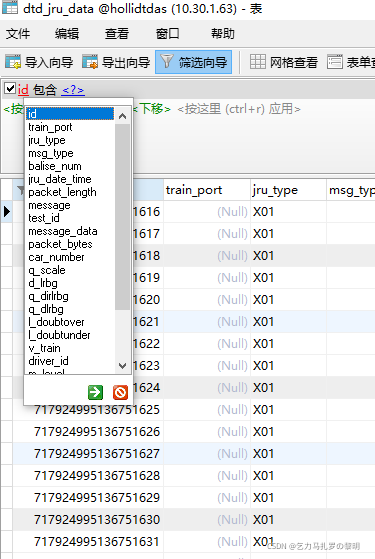Click X01 jru_type cell in row 717924995136751630
The width and height of the screenshot is (375, 559).
coord(288,520)
